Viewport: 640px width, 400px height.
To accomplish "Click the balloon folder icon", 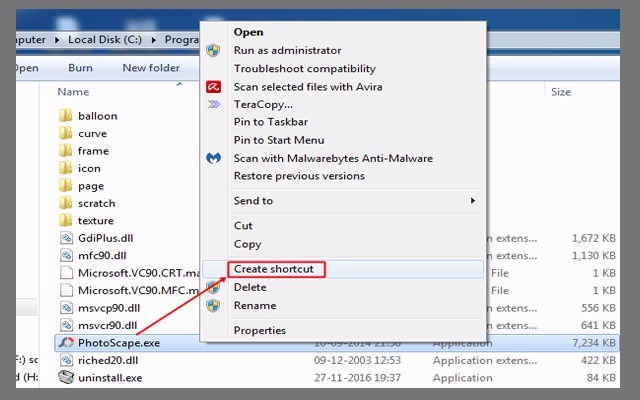I will pos(66,116).
